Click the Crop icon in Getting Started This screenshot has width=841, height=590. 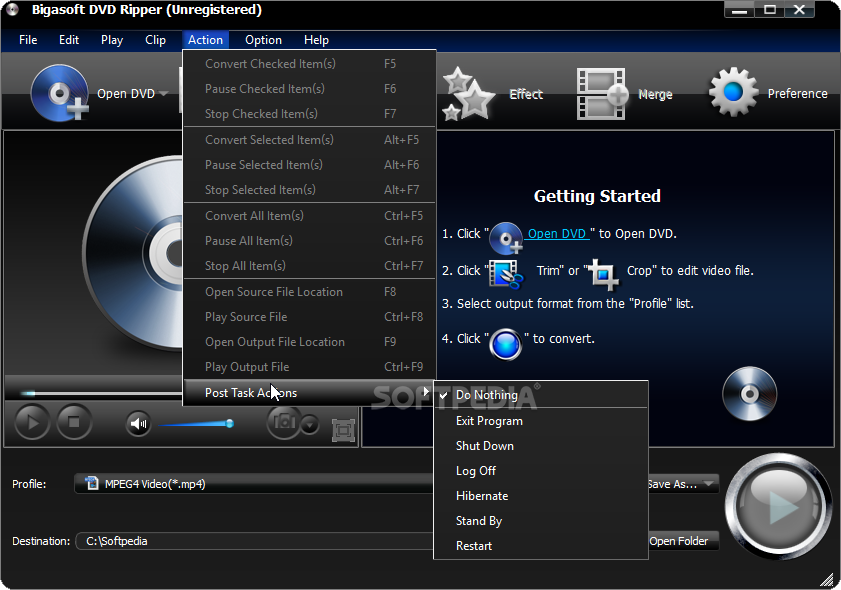pyautogui.click(x=603, y=274)
